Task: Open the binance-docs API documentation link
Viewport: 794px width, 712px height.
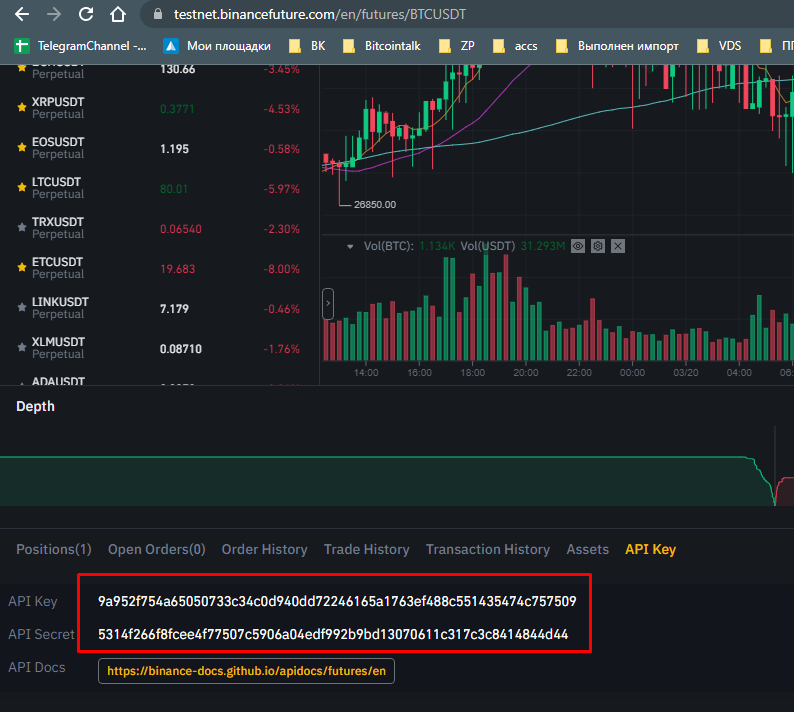Action: (x=246, y=671)
